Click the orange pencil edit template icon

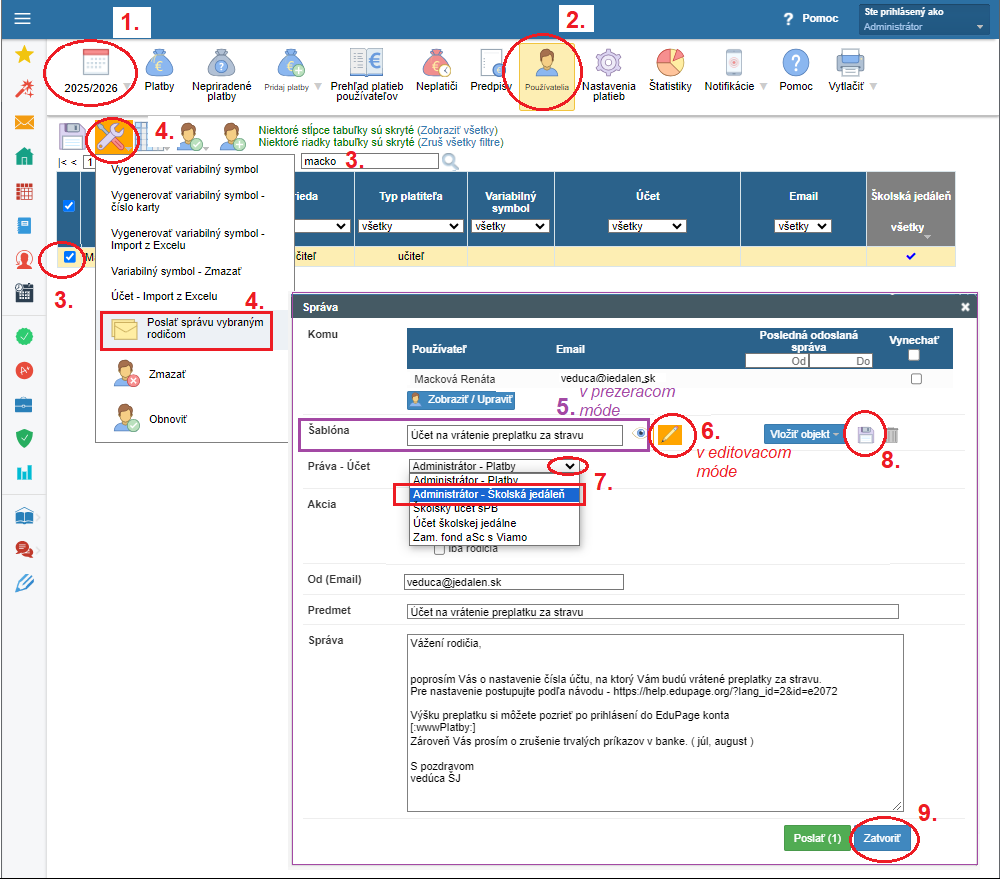(669, 435)
